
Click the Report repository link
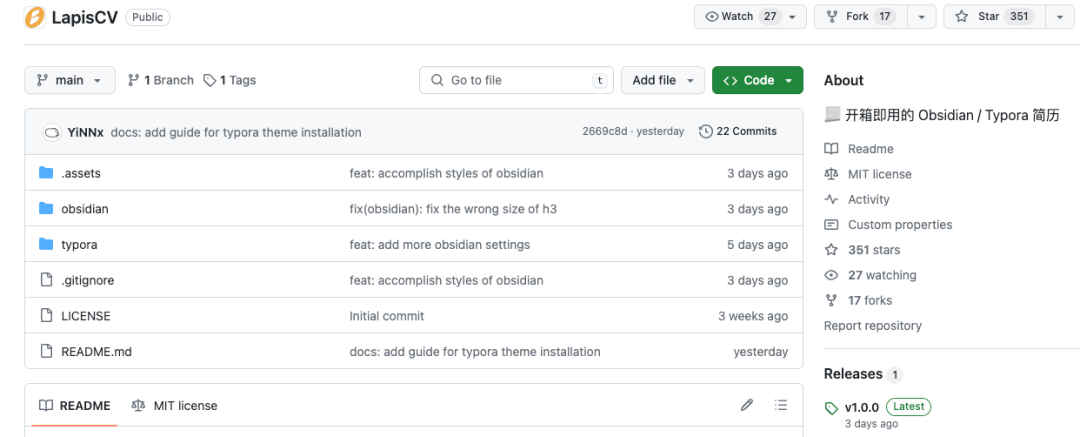pos(872,326)
